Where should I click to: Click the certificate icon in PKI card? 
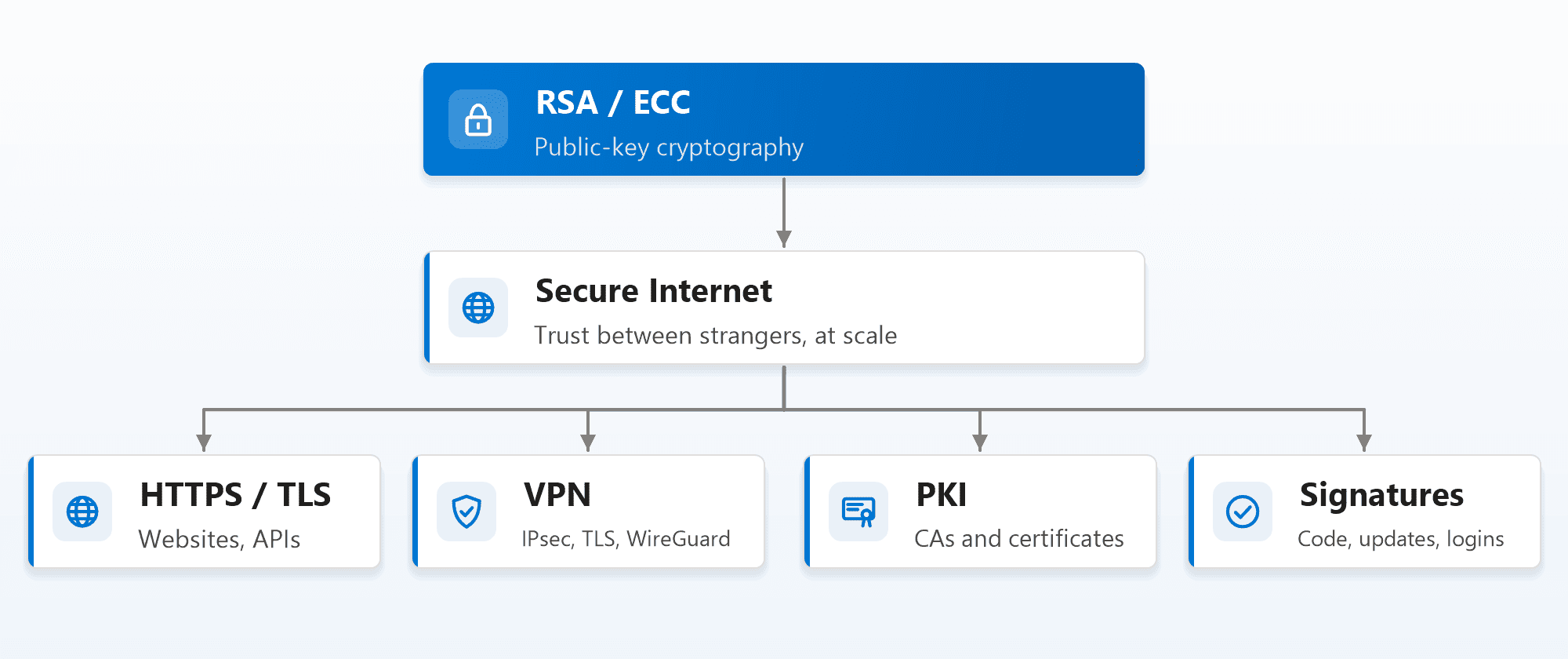(x=858, y=512)
